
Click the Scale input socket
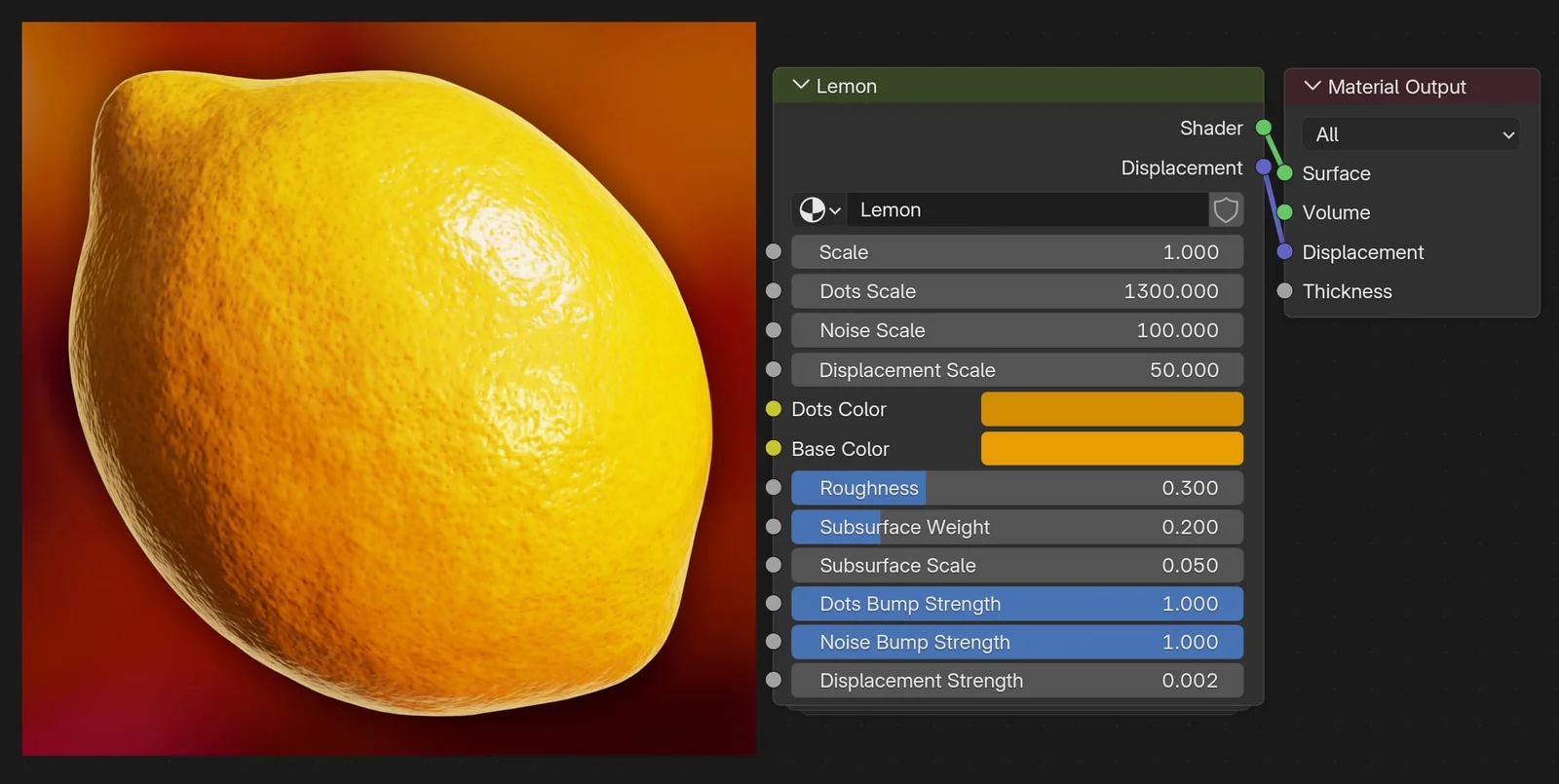[774, 252]
